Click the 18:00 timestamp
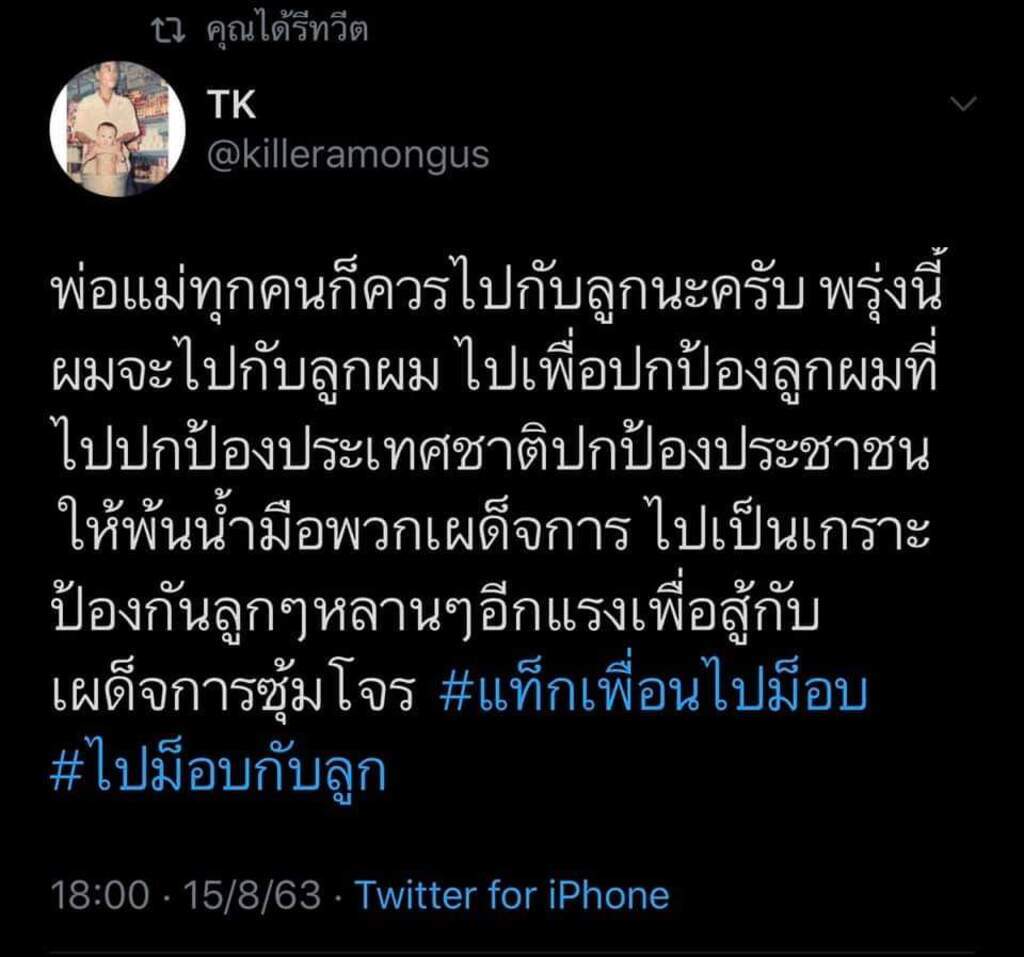The width and height of the screenshot is (1024, 957). pos(101,894)
